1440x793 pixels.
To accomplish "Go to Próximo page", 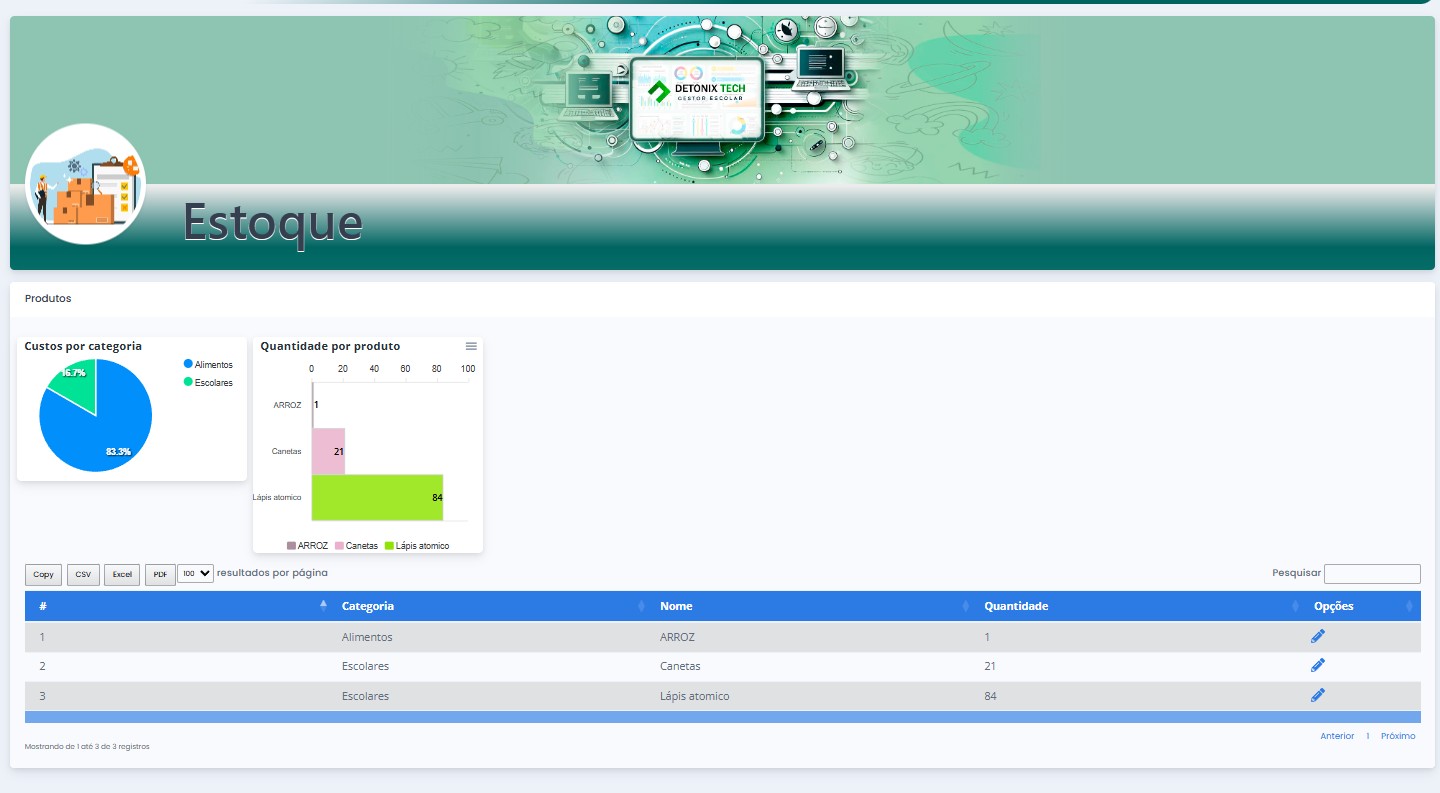I will pos(1398,736).
